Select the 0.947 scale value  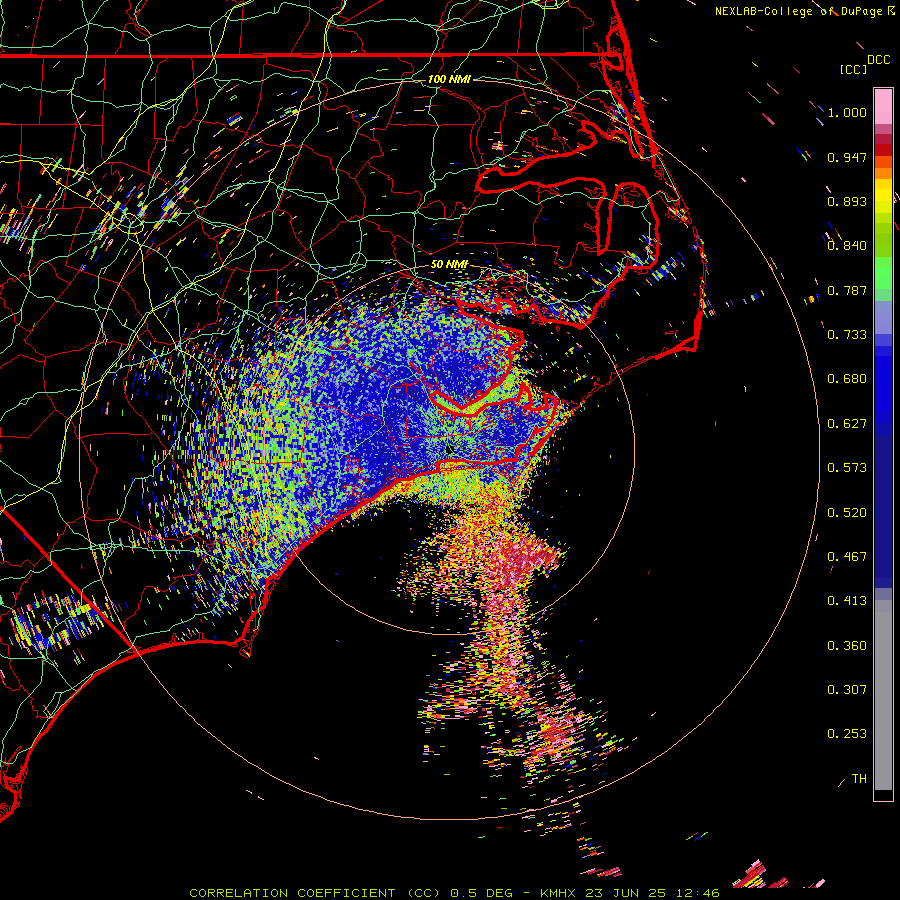click(847, 157)
